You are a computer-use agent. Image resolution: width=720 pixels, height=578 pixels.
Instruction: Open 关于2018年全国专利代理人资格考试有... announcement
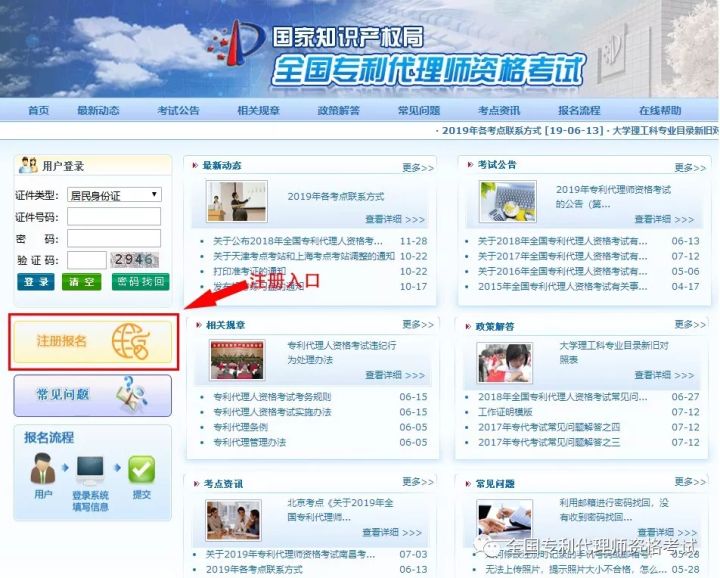pyautogui.click(x=562, y=241)
